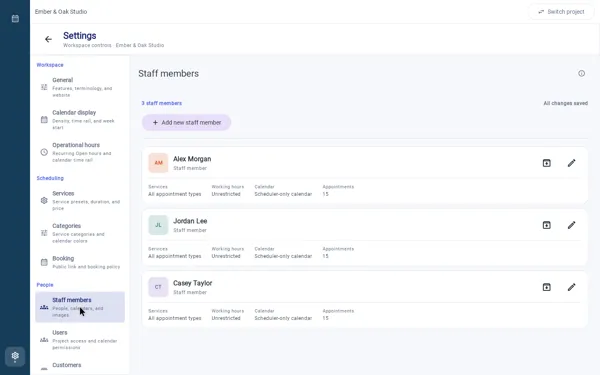Open Booking settings section

(80, 262)
